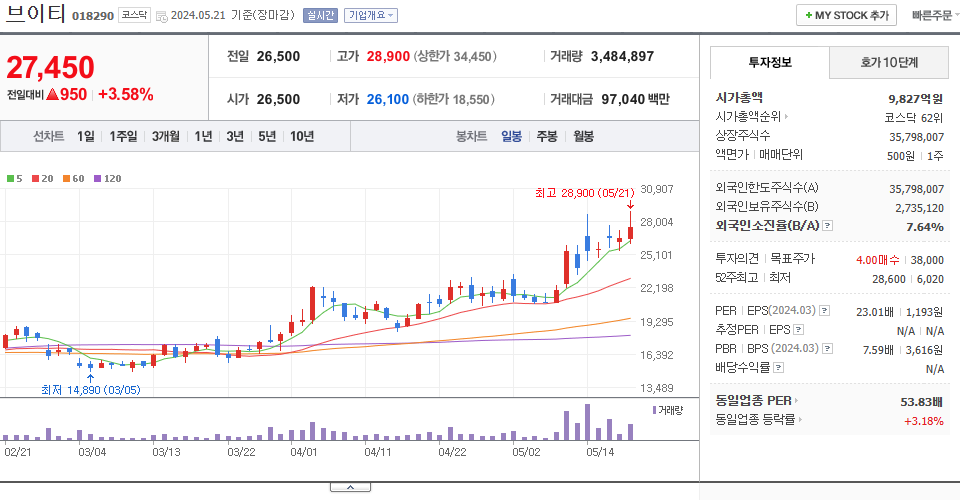Click the 외국인보유주식수 value 2,735,120
The width and height of the screenshot is (960, 500).
pos(920,208)
